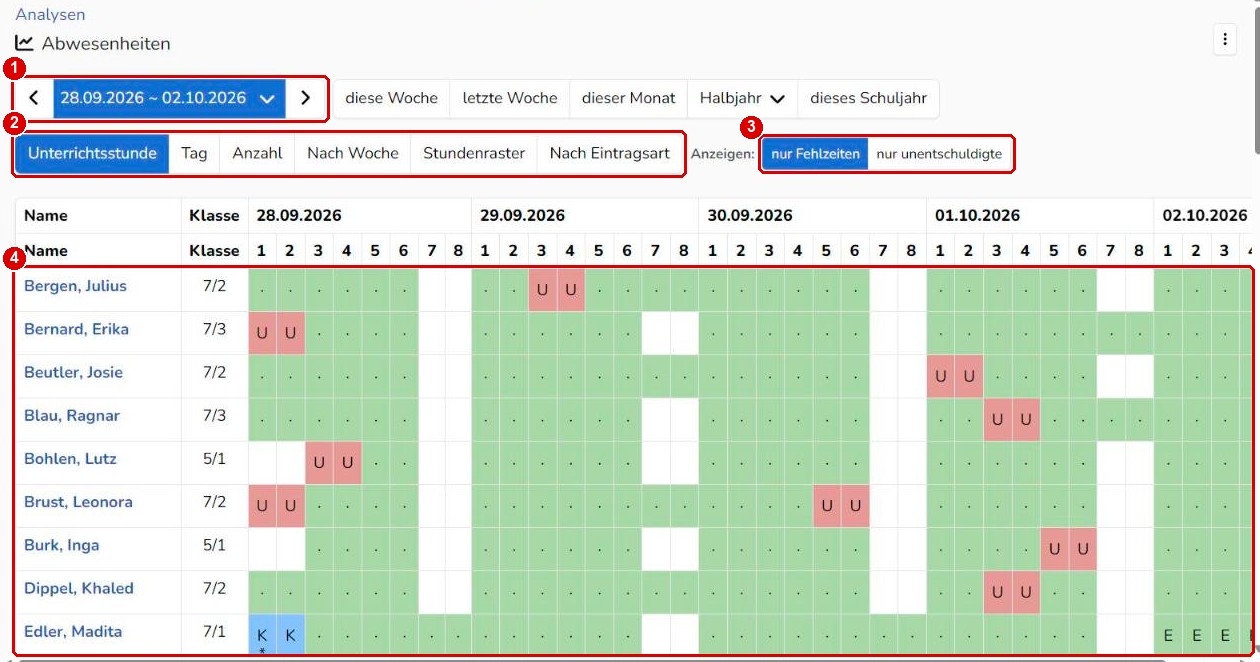
Task: Open student Bergen, Julius
Action: [x=75, y=286]
